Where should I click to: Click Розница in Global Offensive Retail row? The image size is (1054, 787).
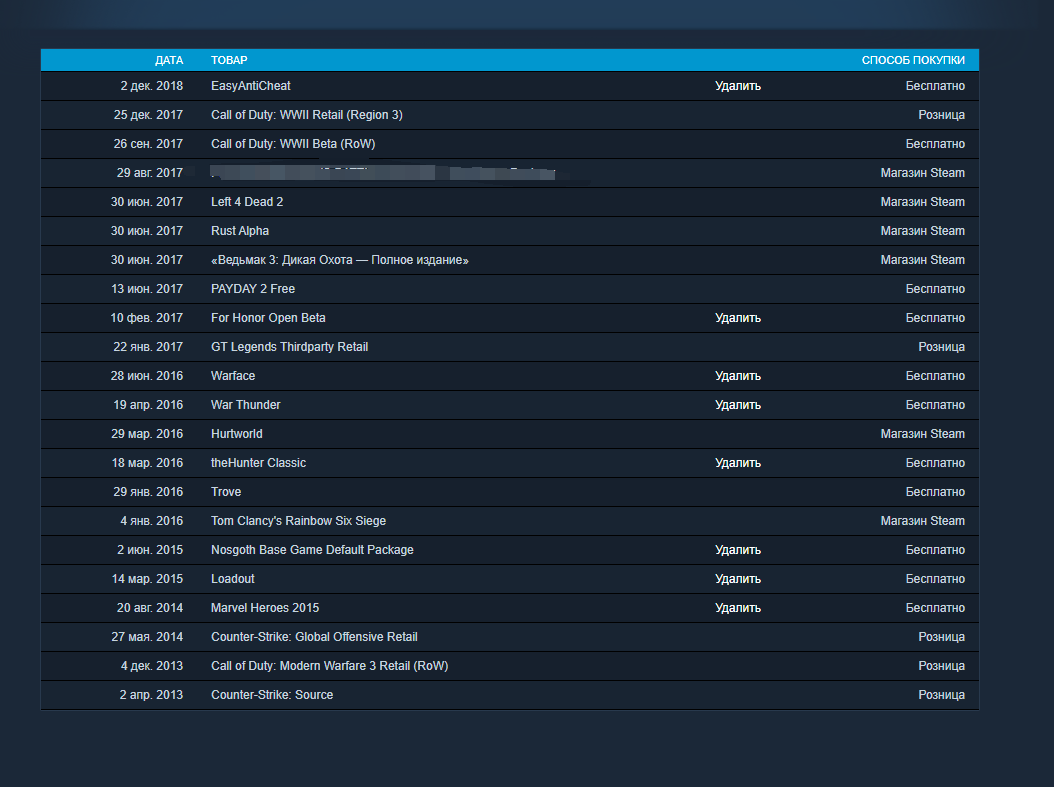tap(941, 637)
